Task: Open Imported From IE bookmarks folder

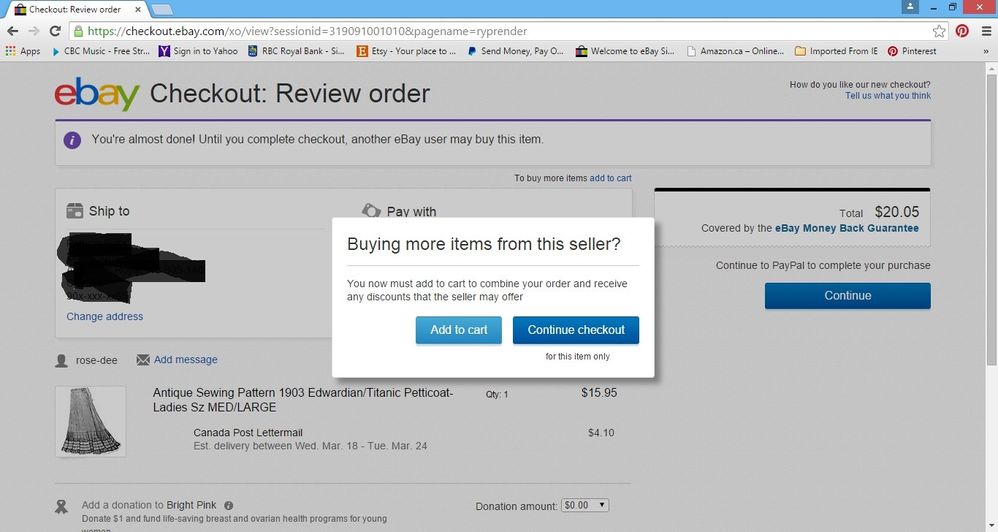Action: coord(836,51)
